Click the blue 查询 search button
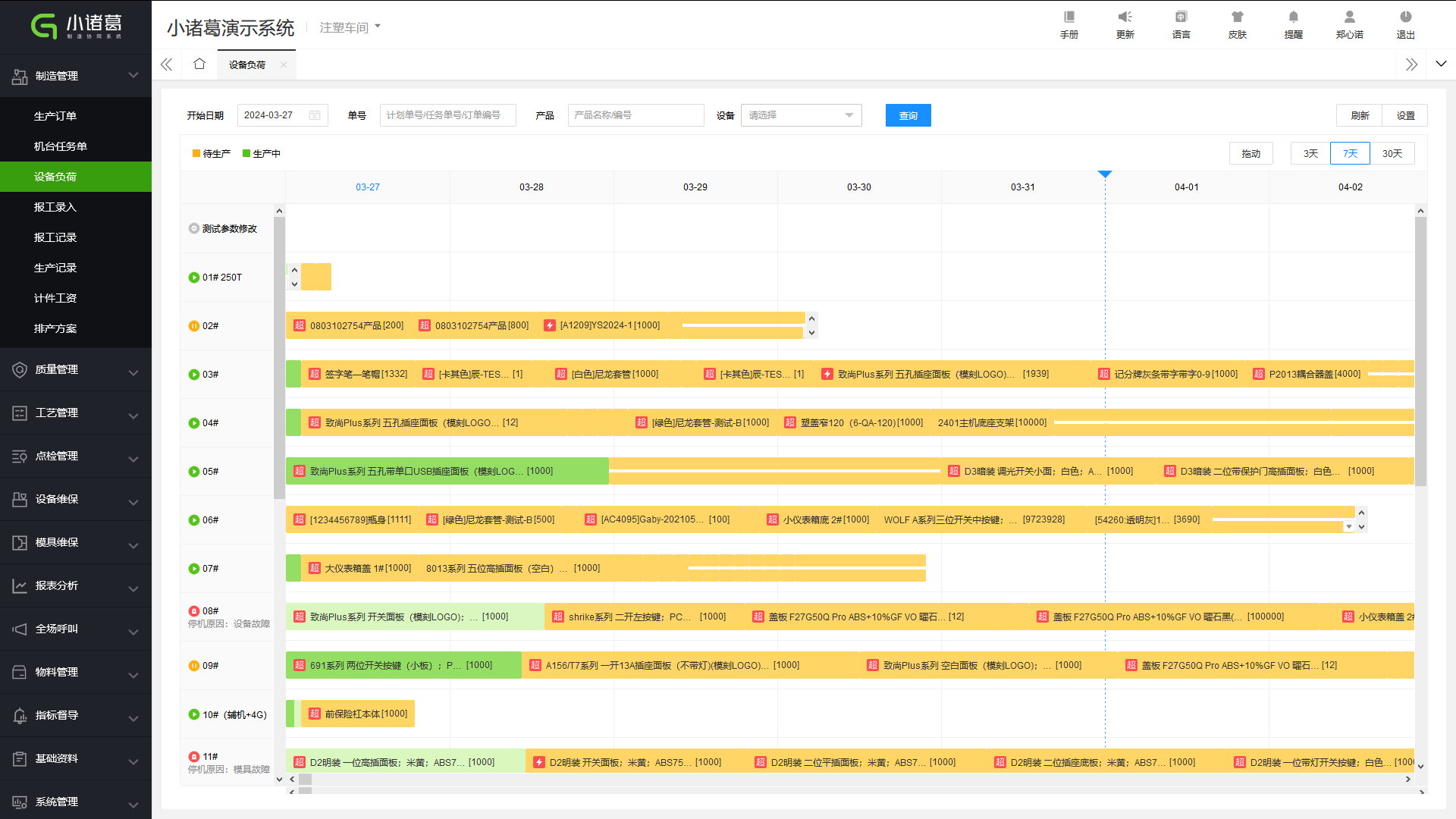The height and width of the screenshot is (819, 1456). (x=908, y=115)
